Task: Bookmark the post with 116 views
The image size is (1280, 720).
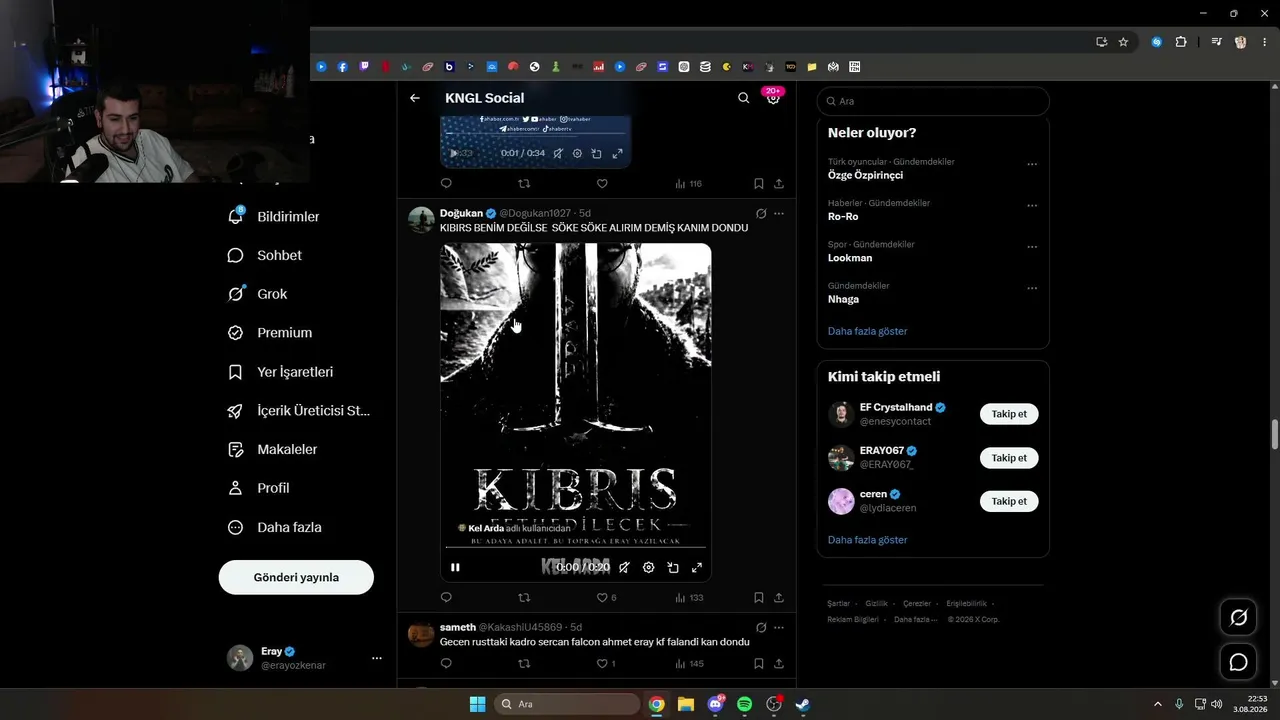Action: (x=759, y=183)
